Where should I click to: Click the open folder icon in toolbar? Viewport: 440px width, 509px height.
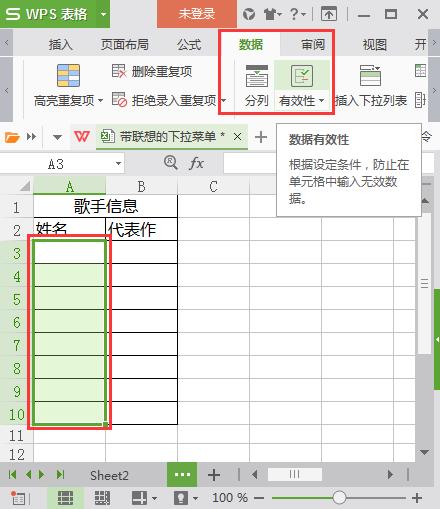tap(12, 137)
